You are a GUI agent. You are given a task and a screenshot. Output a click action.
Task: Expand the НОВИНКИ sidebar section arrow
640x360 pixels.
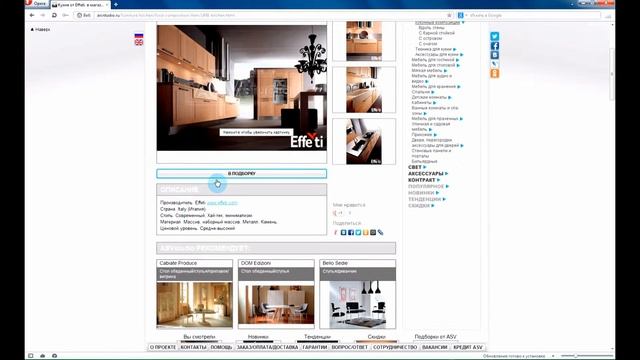[437, 193]
